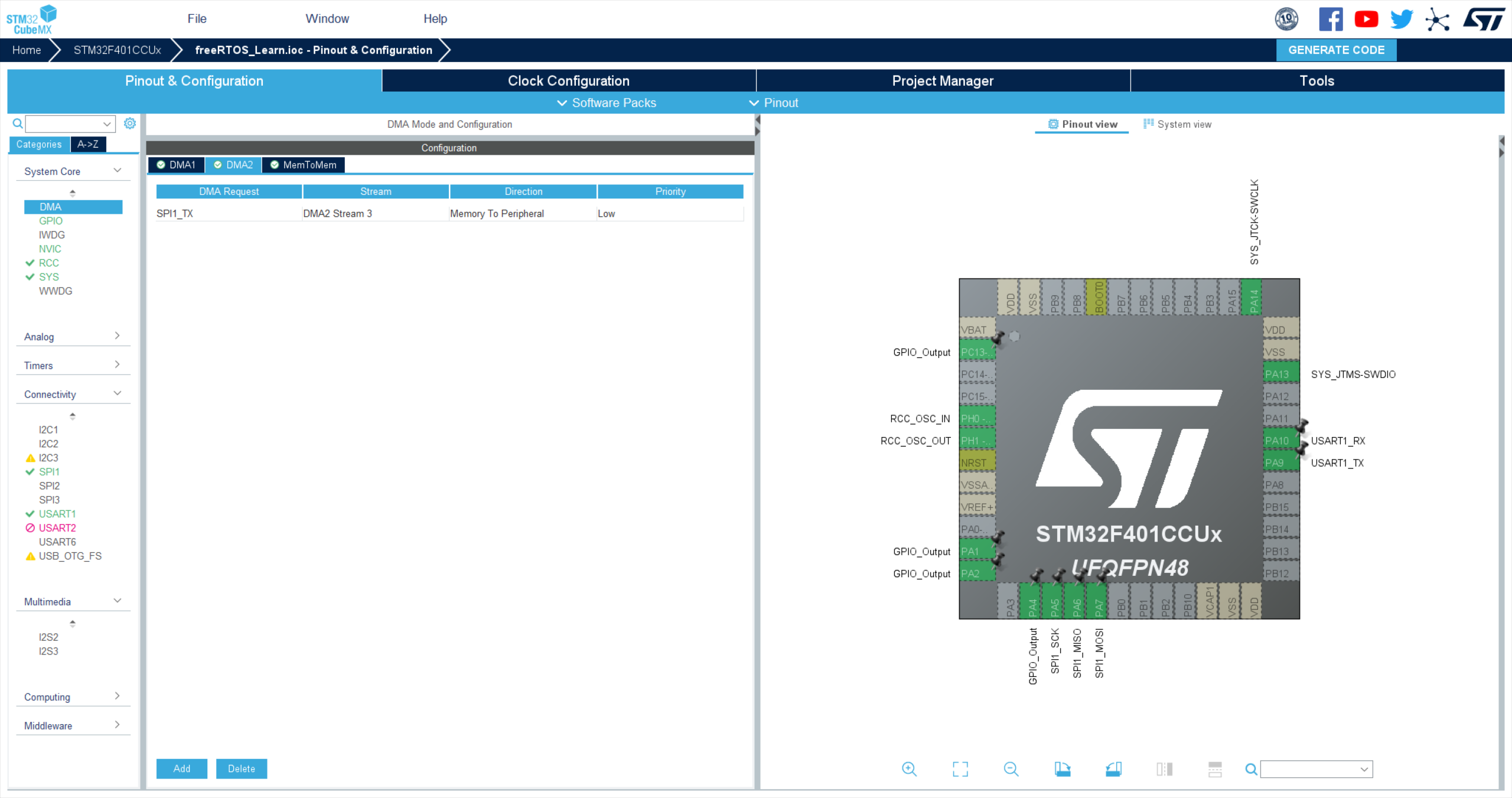Open the Help menu
This screenshot has width=1512, height=798.
[435, 19]
